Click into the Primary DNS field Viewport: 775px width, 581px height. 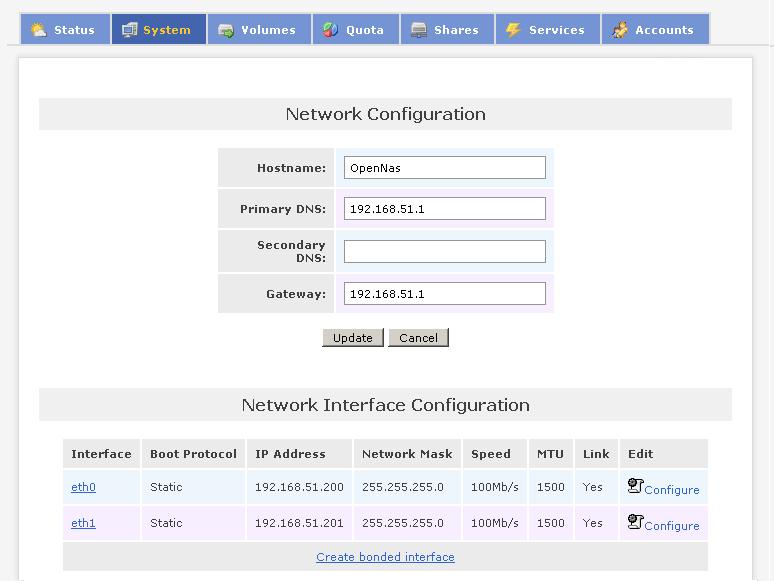[444, 209]
